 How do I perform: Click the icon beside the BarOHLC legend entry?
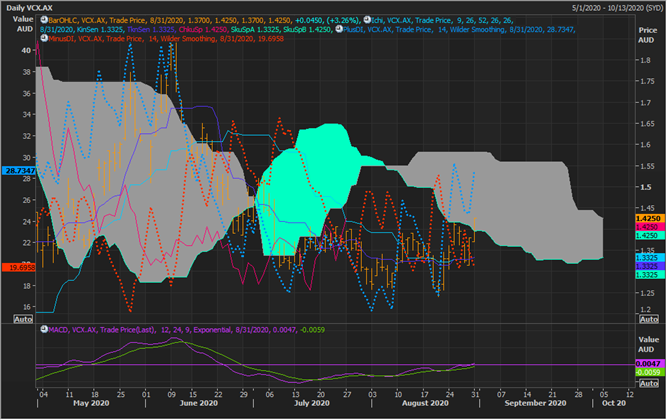pyautogui.click(x=44, y=20)
